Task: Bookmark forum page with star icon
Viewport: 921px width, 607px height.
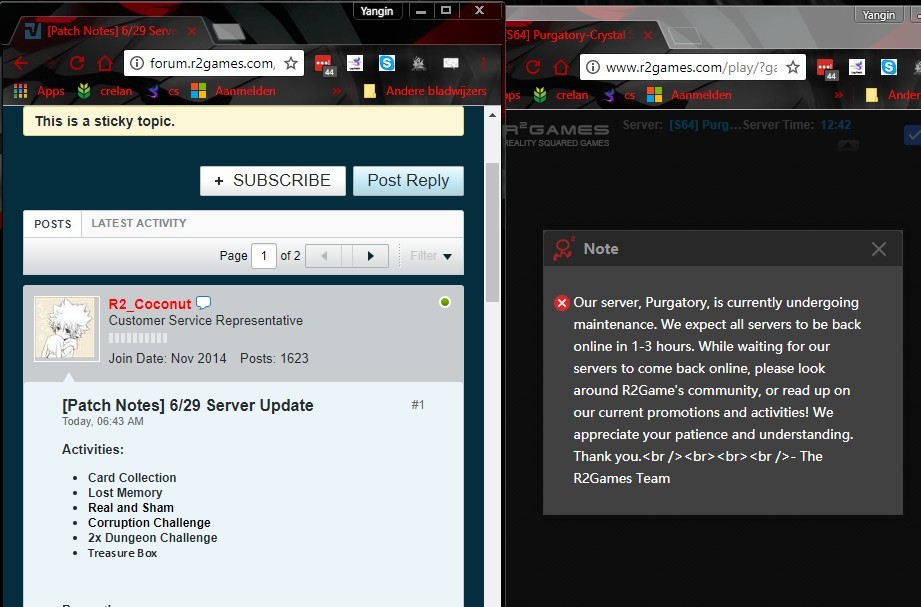Action: click(x=291, y=64)
